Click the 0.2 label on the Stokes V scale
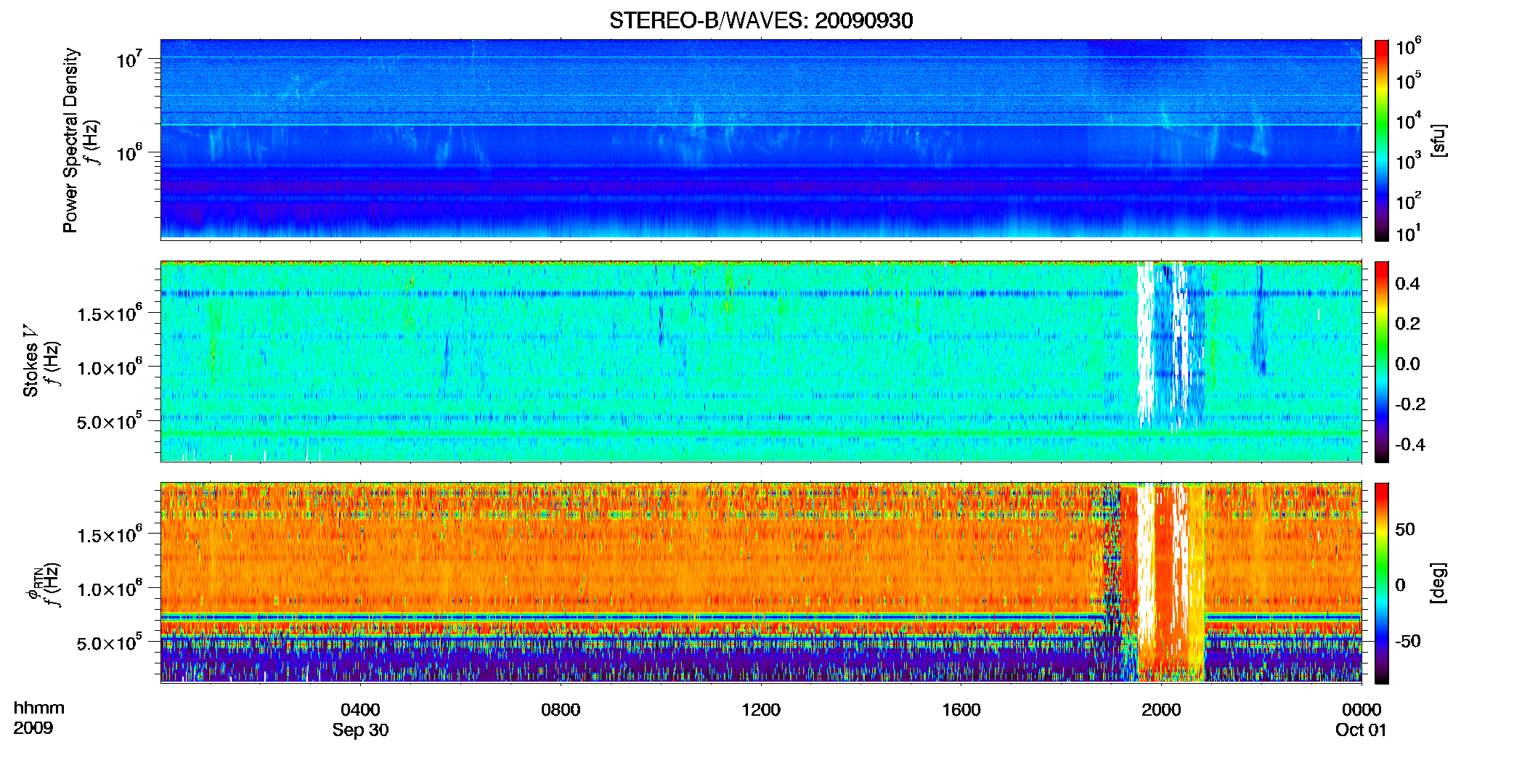Viewport: 1522px width, 784px height. [1407, 324]
